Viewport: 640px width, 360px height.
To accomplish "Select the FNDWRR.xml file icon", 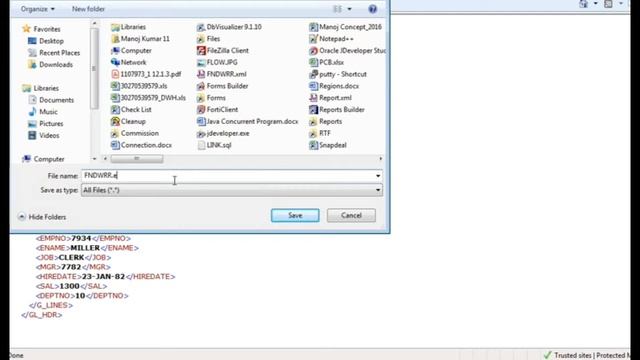I will click(201, 74).
